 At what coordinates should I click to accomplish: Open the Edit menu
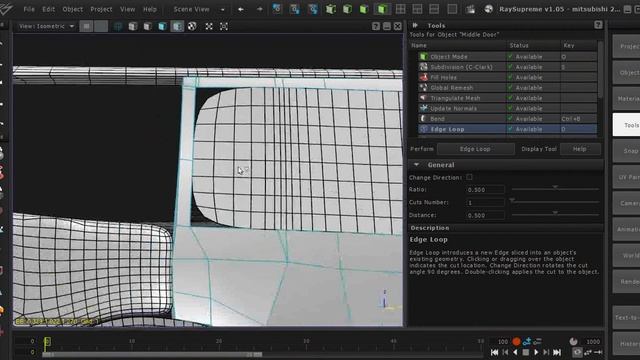tap(48, 9)
